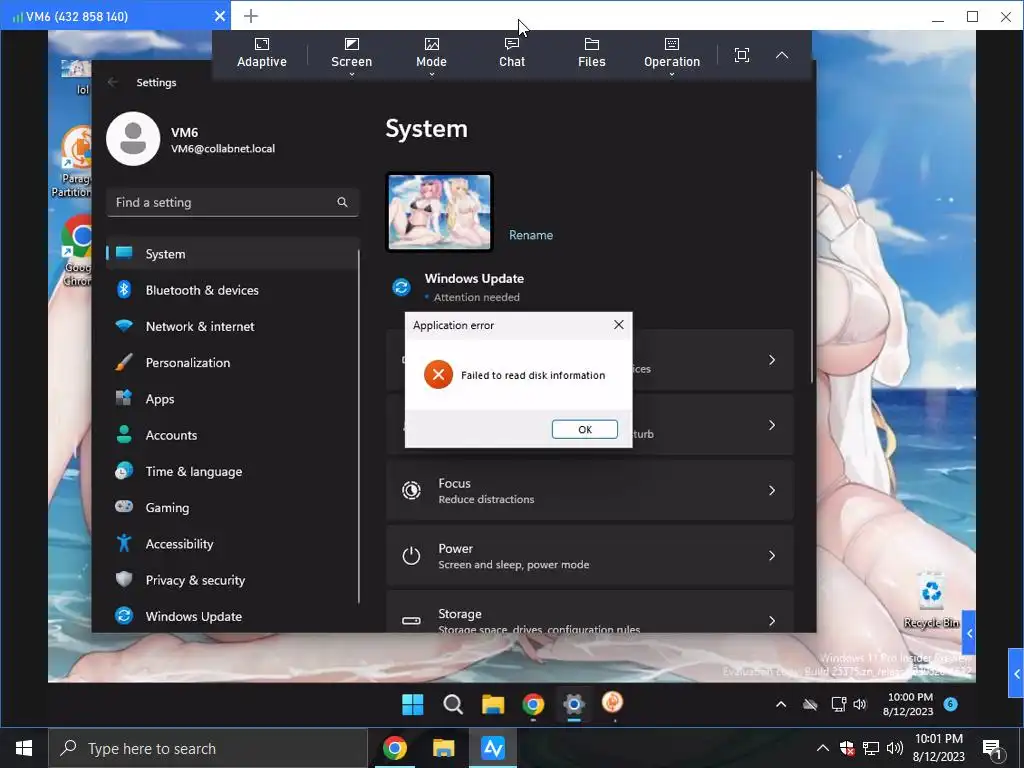1024x768 pixels.
Task: Click the Settings content scrollbar
Action: click(812, 278)
